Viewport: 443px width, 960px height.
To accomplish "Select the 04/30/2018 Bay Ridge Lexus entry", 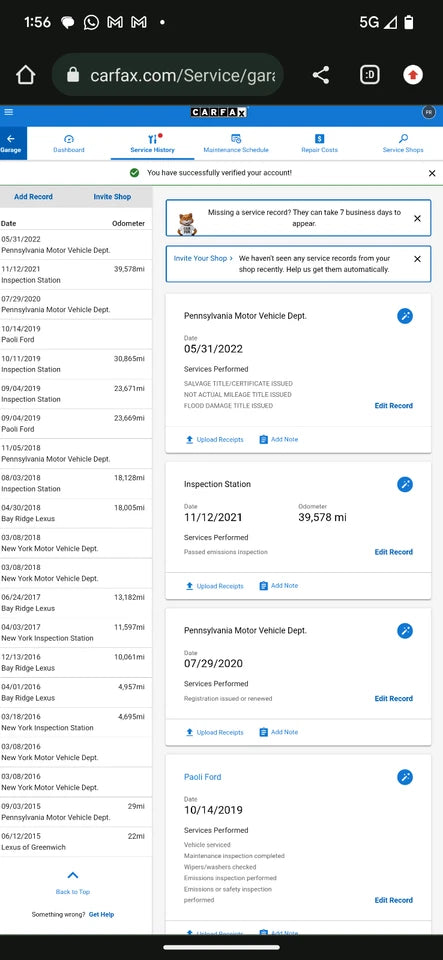I will click(76, 513).
